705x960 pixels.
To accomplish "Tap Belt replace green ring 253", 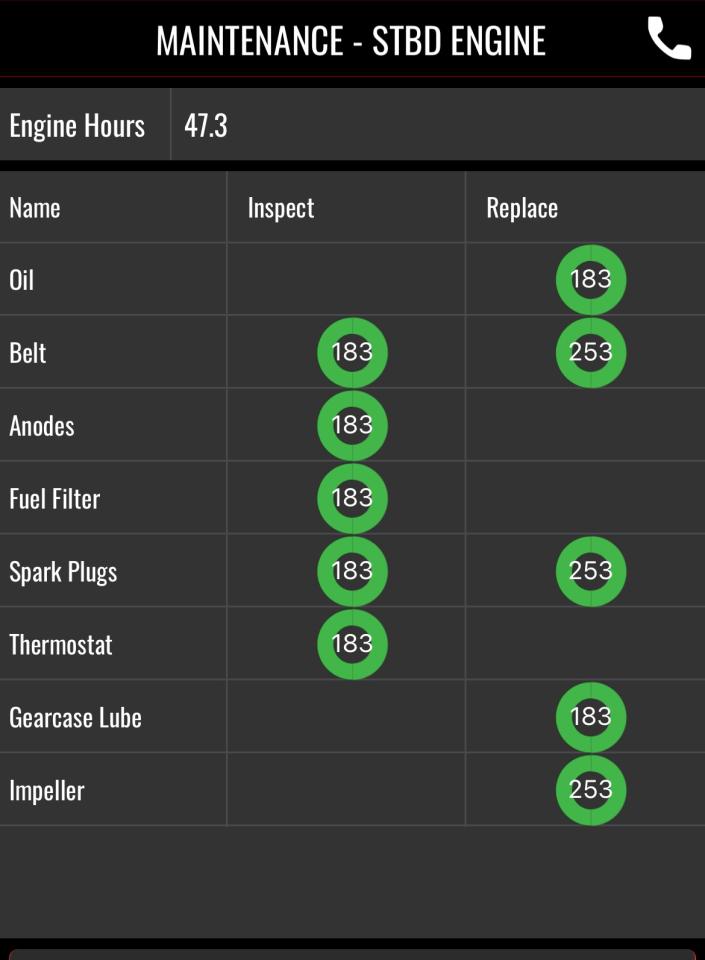I will point(591,353).
